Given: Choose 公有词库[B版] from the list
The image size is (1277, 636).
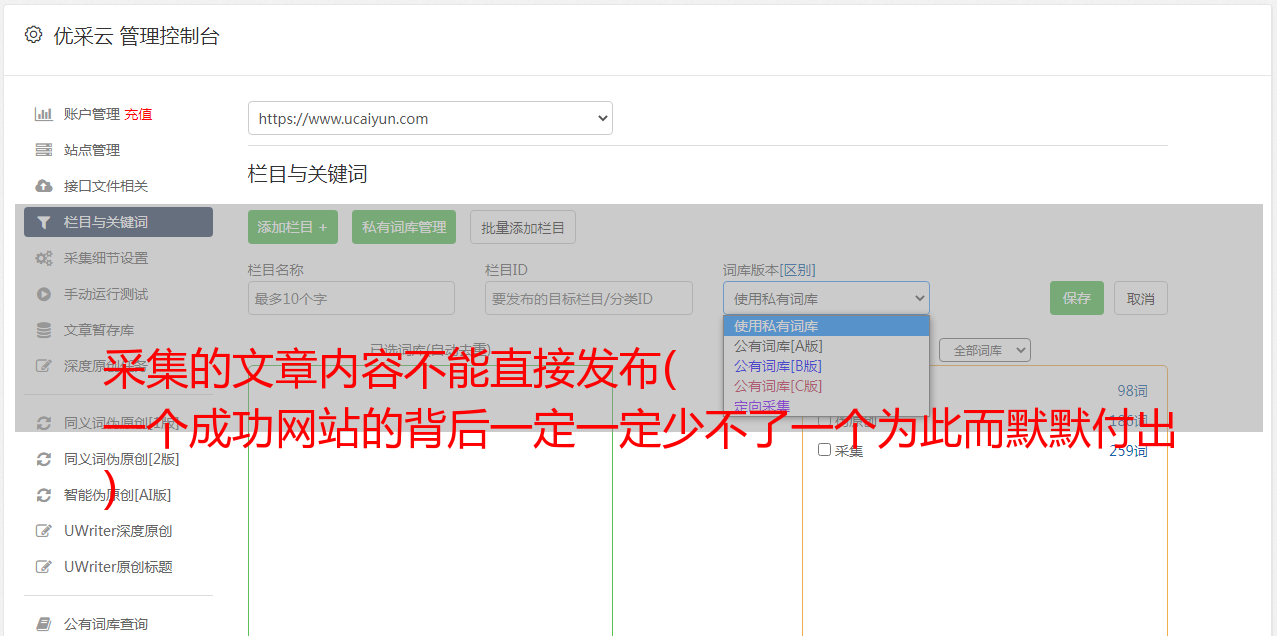Looking at the screenshot, I should tap(826, 366).
